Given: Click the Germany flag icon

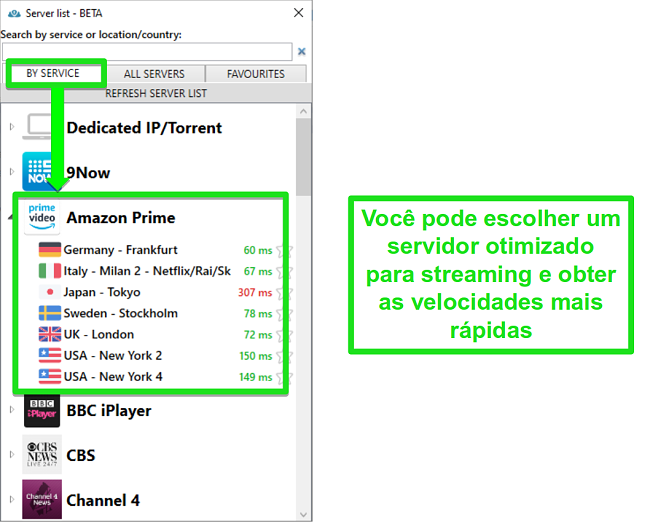Looking at the screenshot, I should [x=50, y=249].
